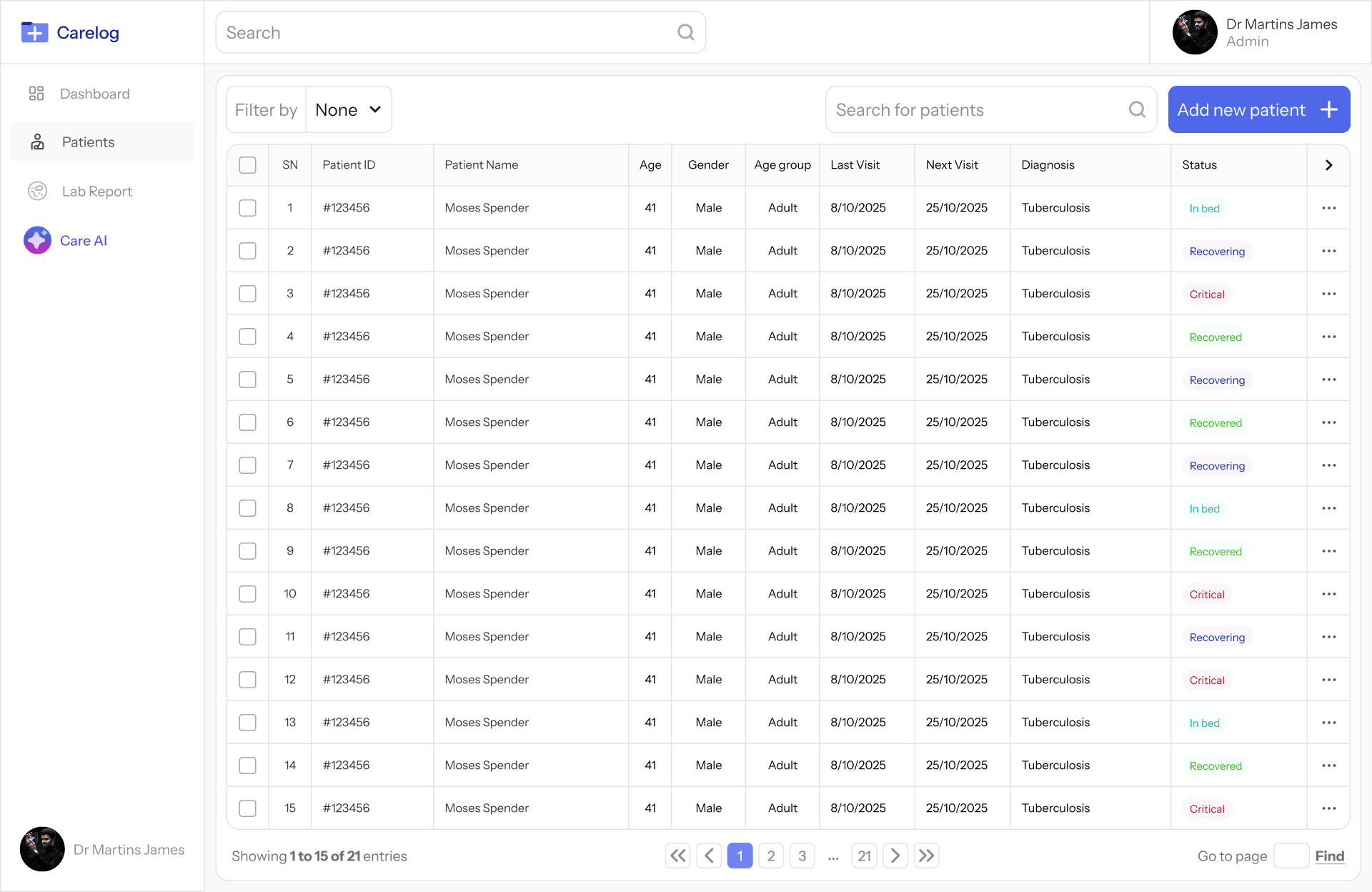Click the Carelog logo icon
Image resolution: width=1372 pixels, height=892 pixels.
[x=34, y=33]
